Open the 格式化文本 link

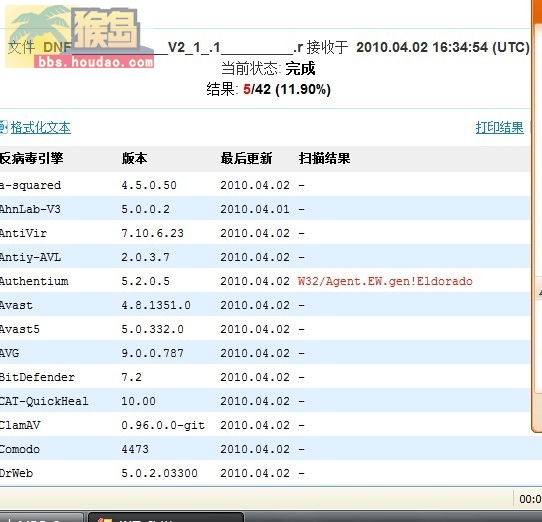point(40,128)
